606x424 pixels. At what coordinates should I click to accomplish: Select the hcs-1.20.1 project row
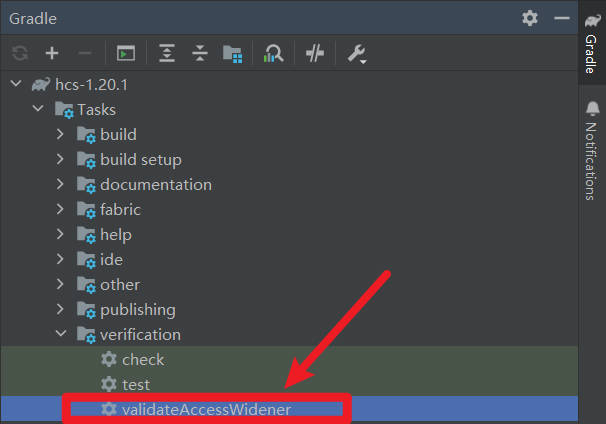point(289,85)
